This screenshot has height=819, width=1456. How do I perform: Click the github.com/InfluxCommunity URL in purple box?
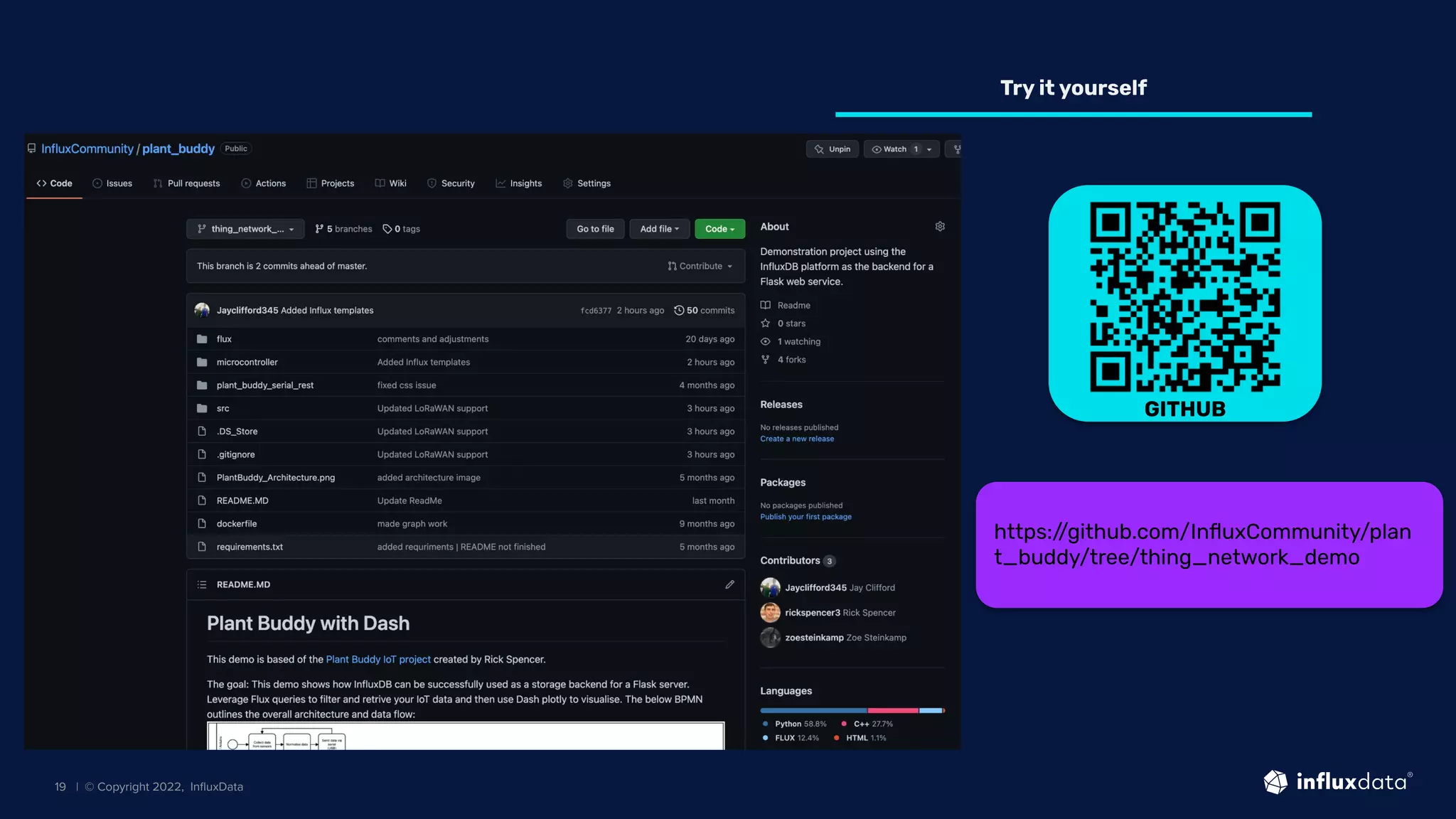click(1202, 545)
